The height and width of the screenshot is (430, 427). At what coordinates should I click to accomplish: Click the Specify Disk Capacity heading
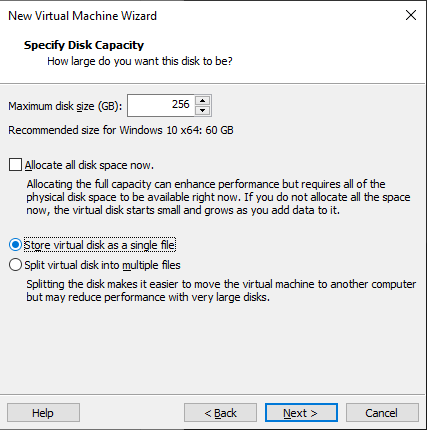(x=84, y=45)
